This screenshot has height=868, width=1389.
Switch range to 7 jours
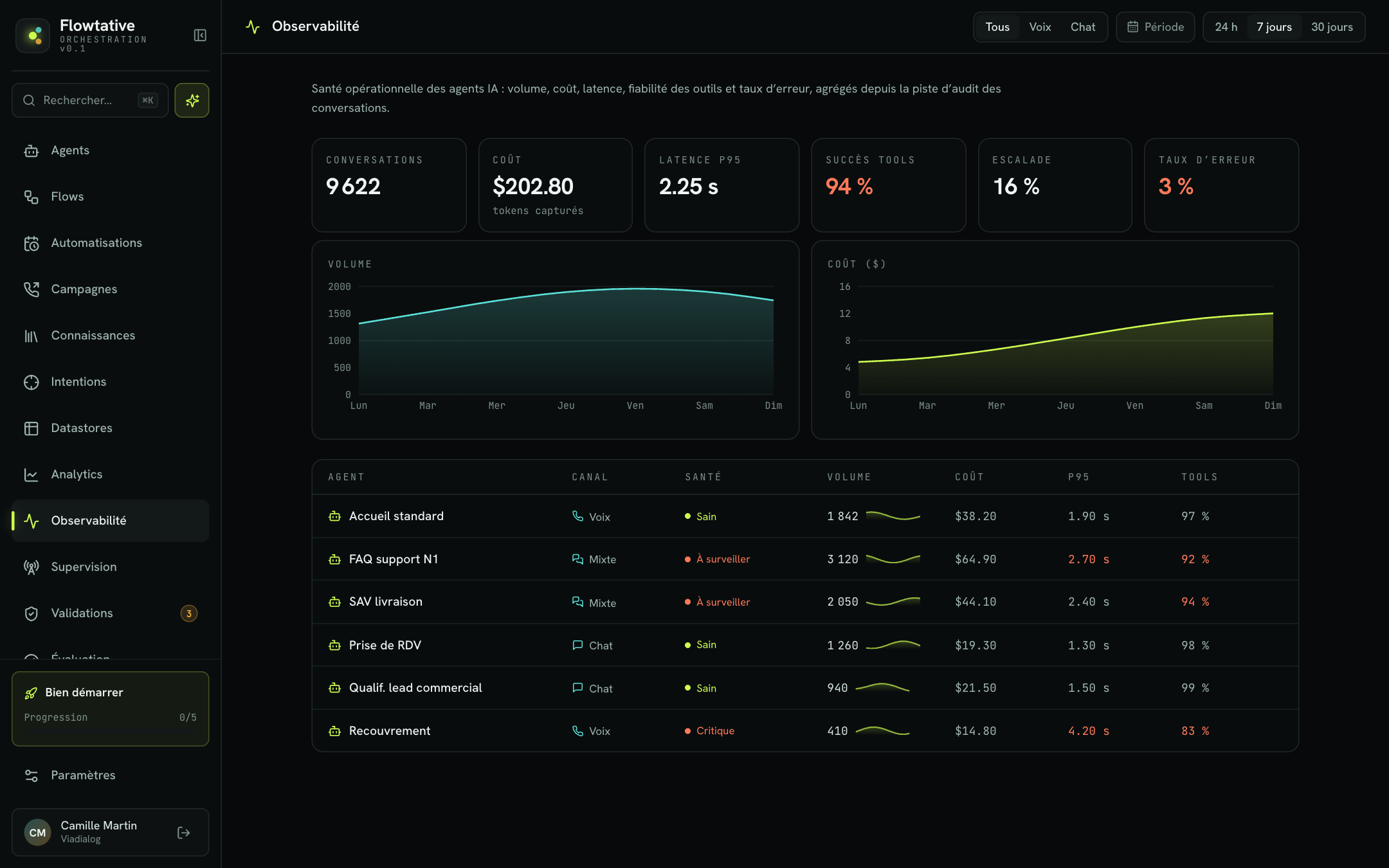coord(1274,27)
